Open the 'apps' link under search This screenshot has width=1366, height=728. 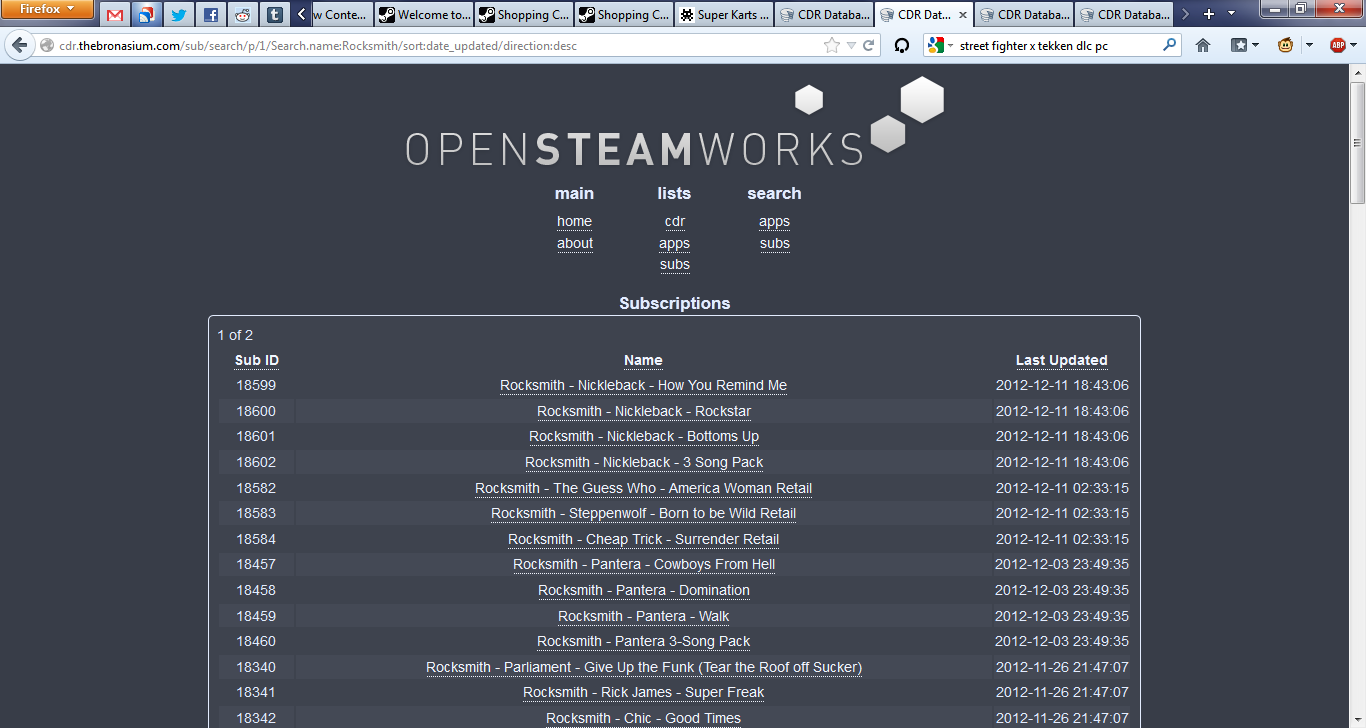click(774, 222)
